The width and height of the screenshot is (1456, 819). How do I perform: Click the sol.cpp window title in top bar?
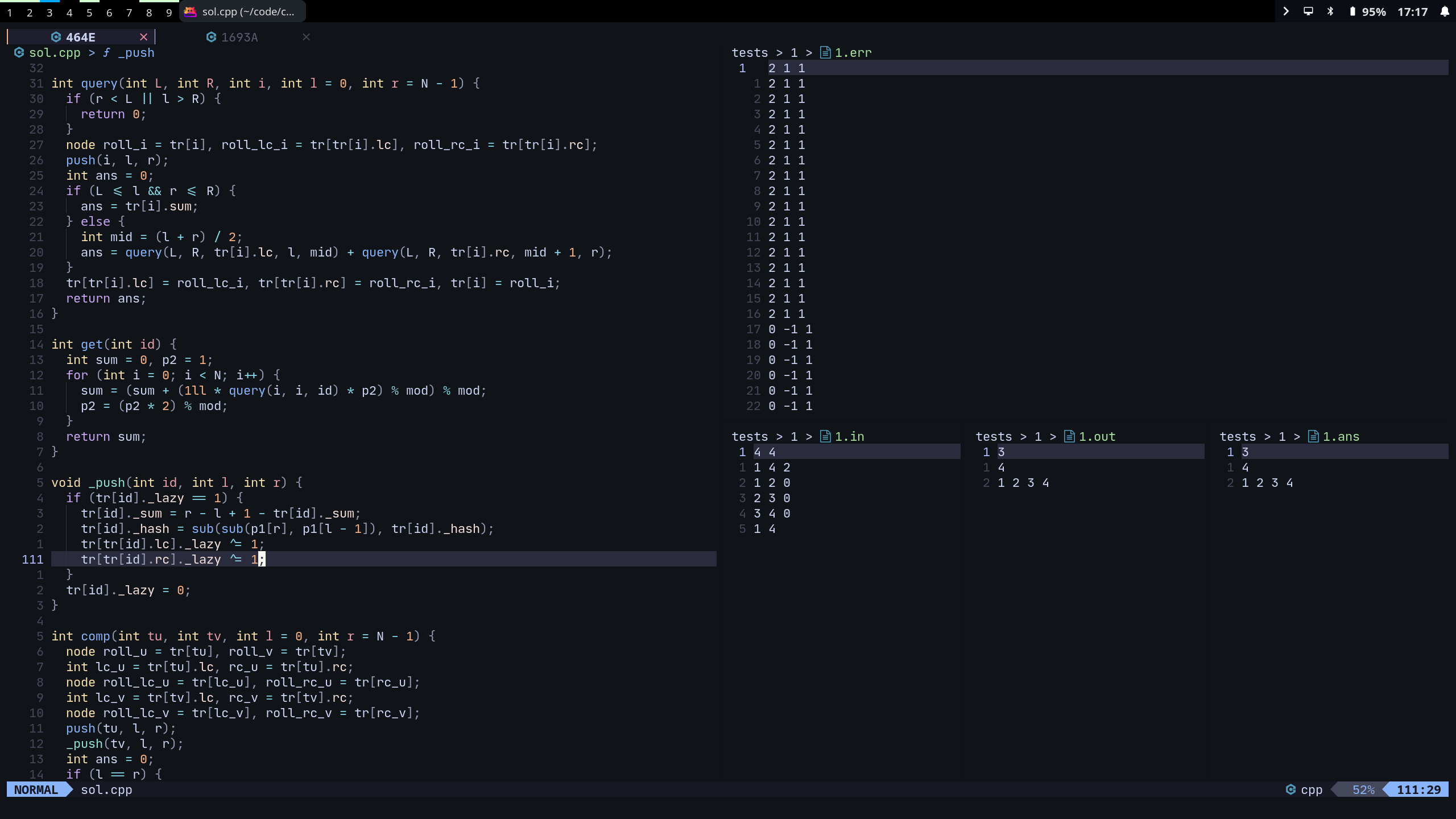(248, 11)
